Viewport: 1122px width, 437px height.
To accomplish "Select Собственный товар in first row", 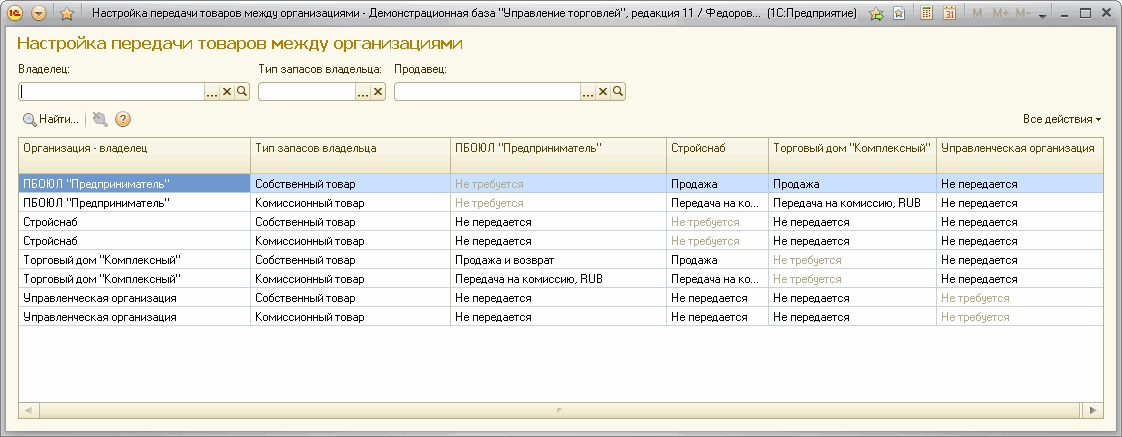I will tap(351, 184).
